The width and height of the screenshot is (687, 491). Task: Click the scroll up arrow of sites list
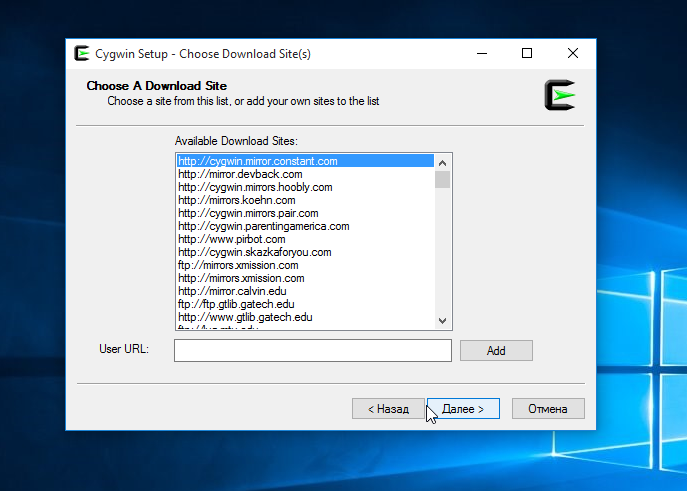(x=443, y=163)
